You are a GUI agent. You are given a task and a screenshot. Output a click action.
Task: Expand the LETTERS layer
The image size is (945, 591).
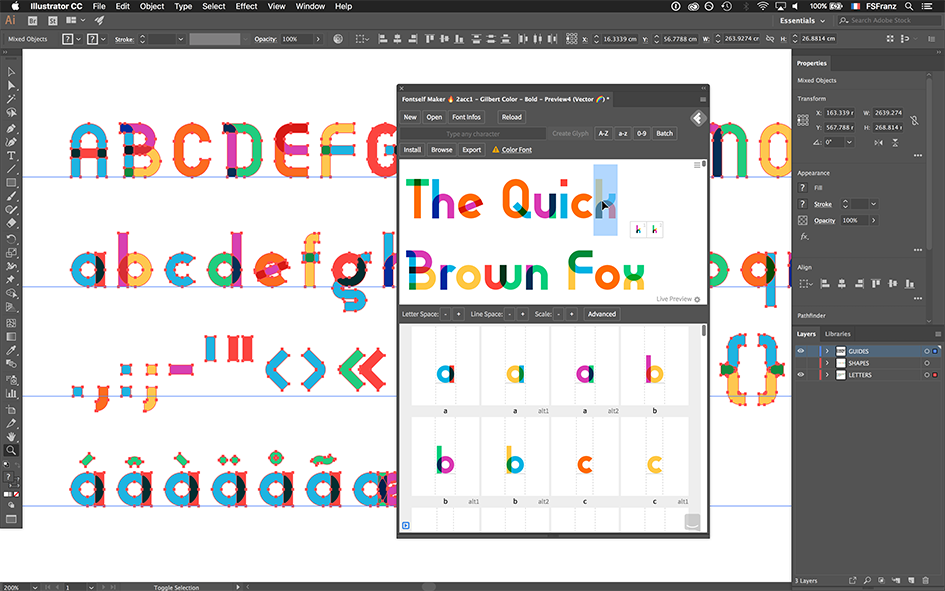coord(827,375)
